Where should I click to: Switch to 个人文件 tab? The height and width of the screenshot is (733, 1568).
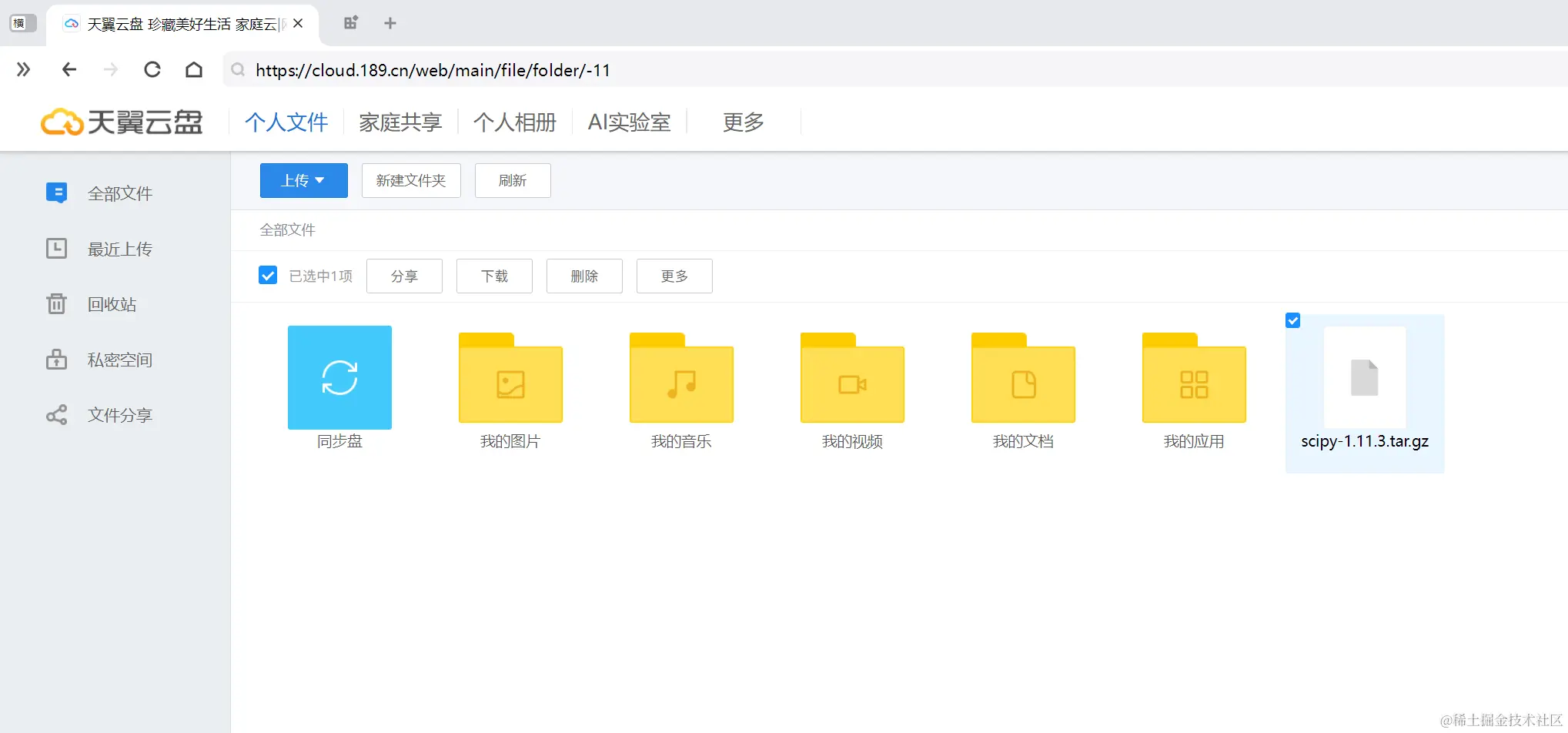pyautogui.click(x=286, y=122)
